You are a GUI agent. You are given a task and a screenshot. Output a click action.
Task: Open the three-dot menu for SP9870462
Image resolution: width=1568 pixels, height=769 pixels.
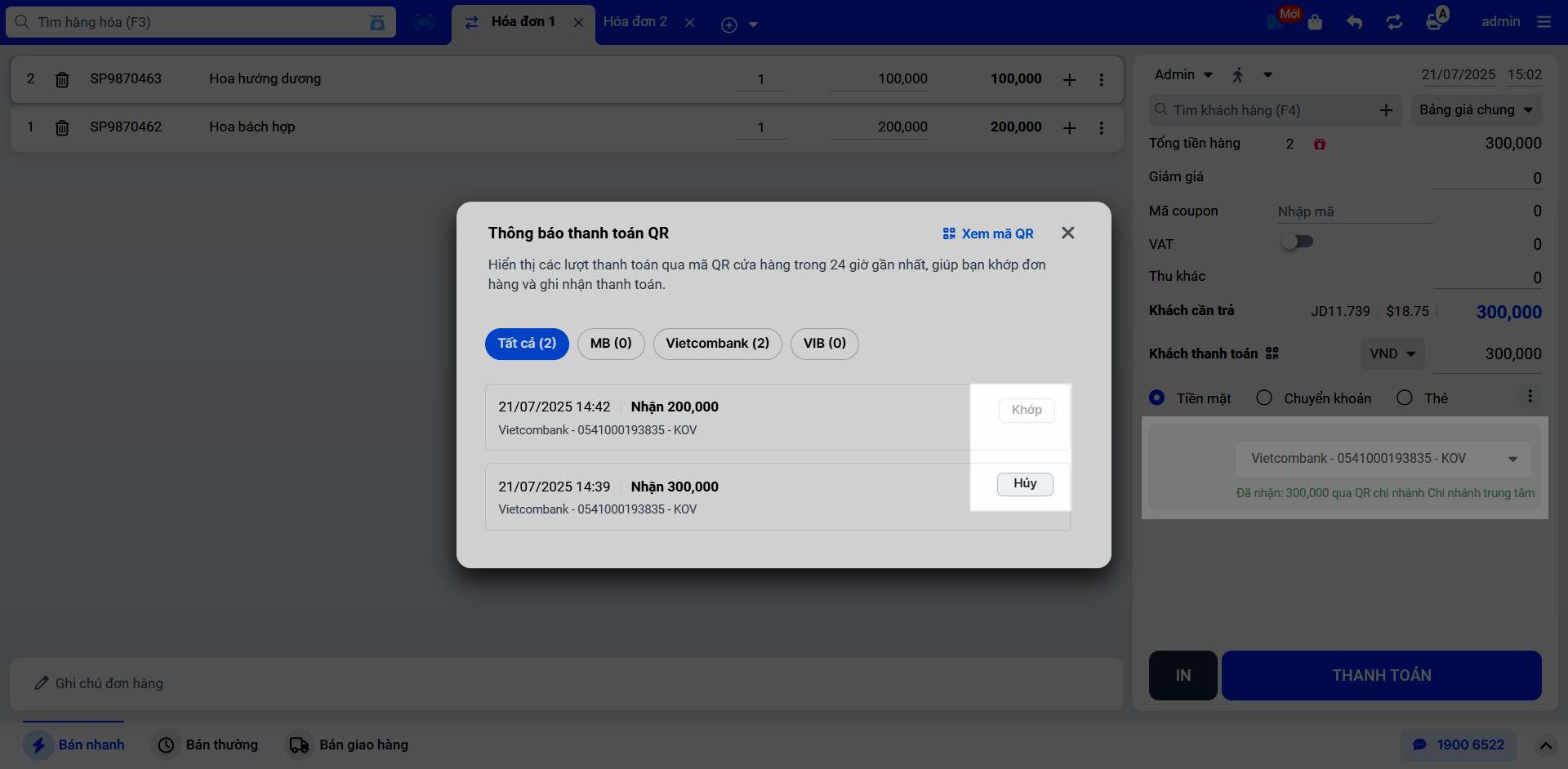[1101, 127]
